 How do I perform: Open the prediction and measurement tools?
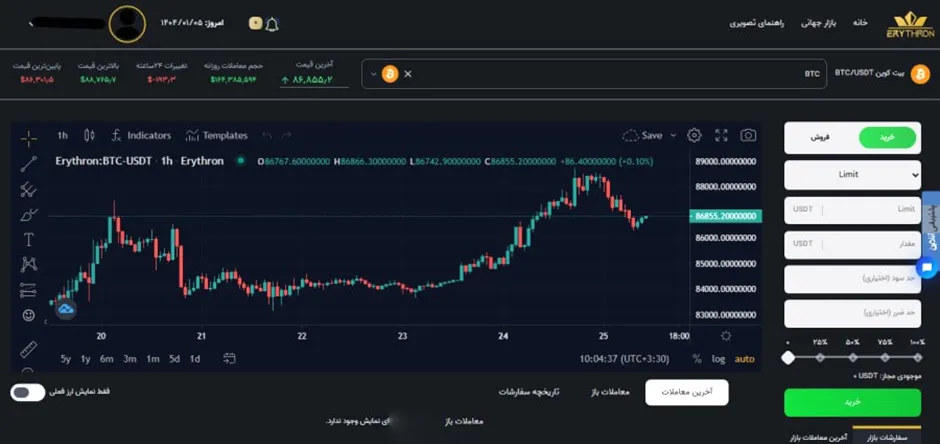pyautogui.click(x=28, y=290)
